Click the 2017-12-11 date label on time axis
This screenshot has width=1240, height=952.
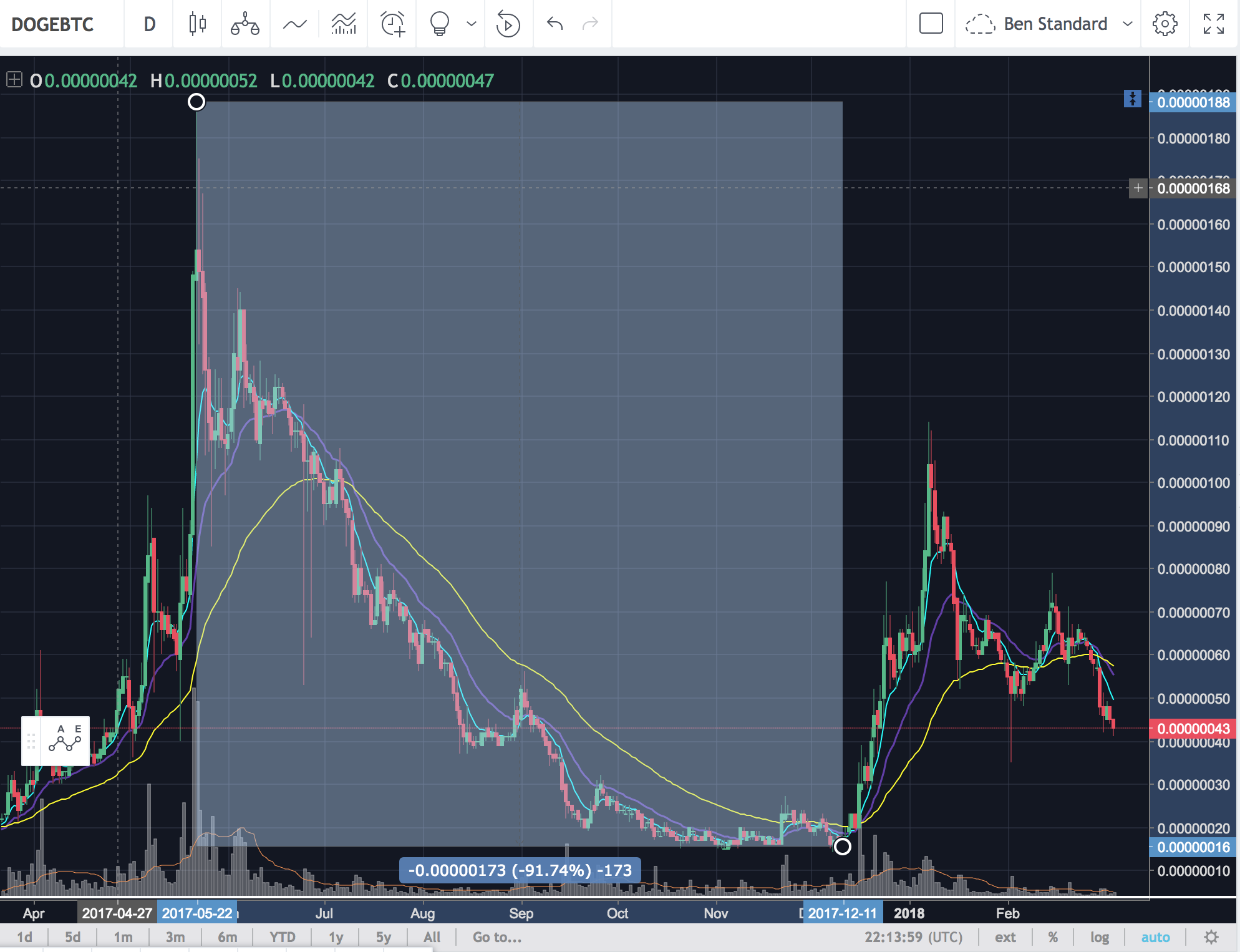coord(842,913)
